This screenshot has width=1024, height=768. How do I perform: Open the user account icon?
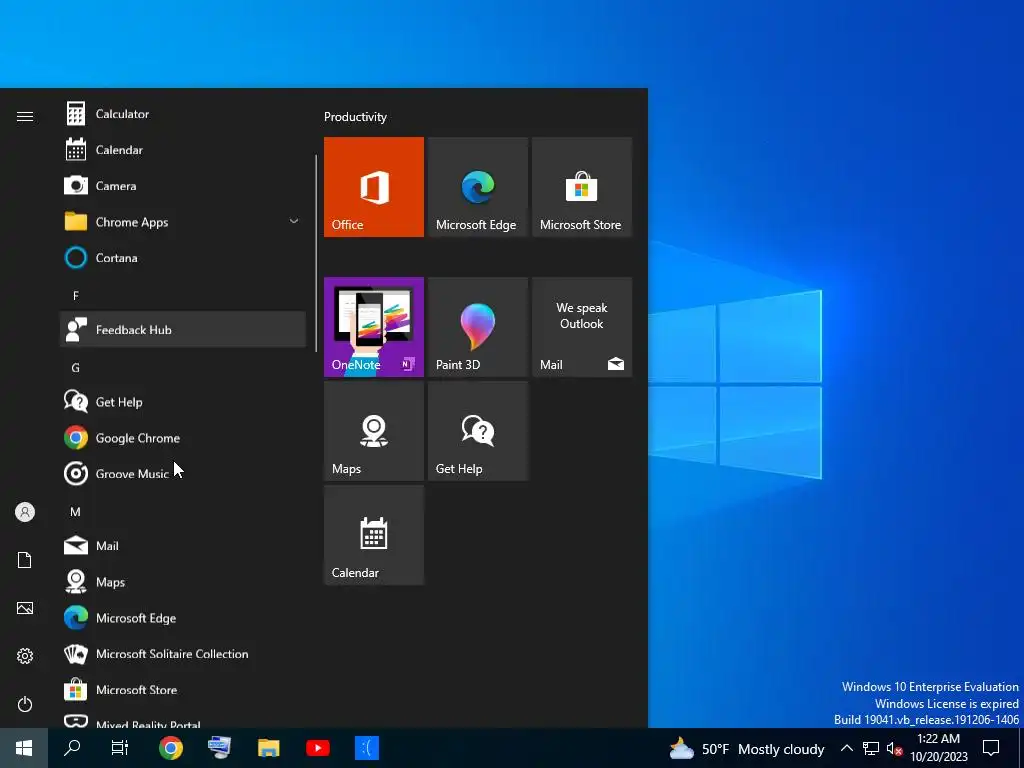point(25,512)
